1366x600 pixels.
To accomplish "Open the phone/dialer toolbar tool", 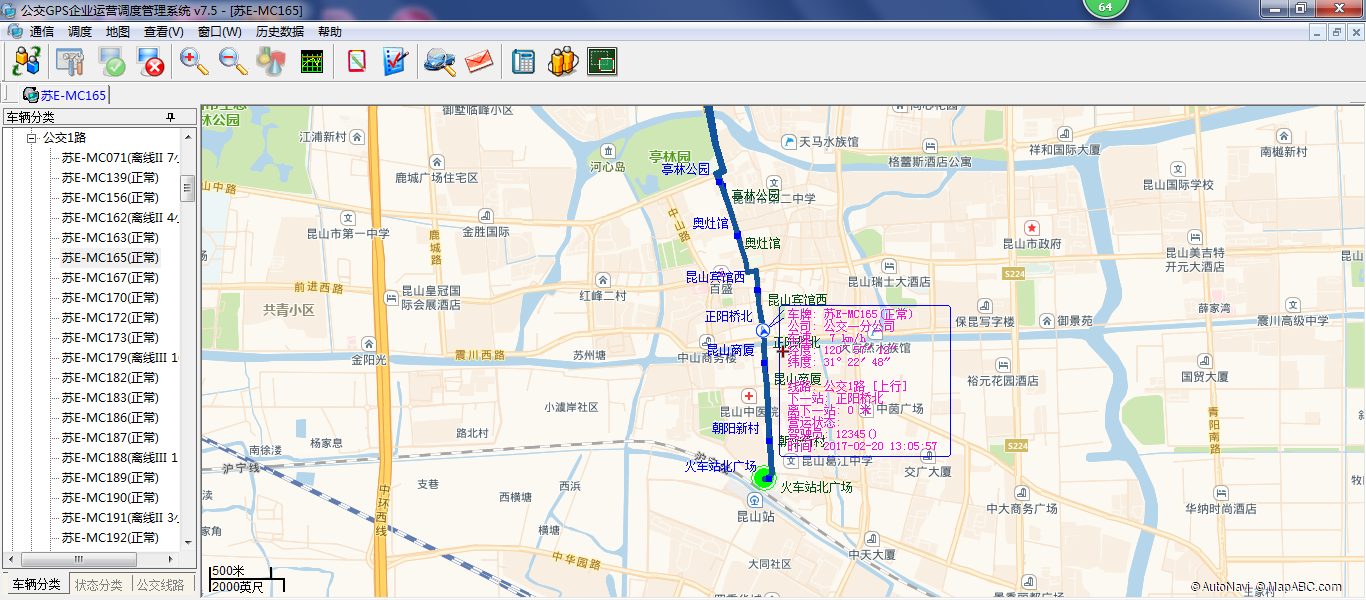I will click(x=523, y=62).
